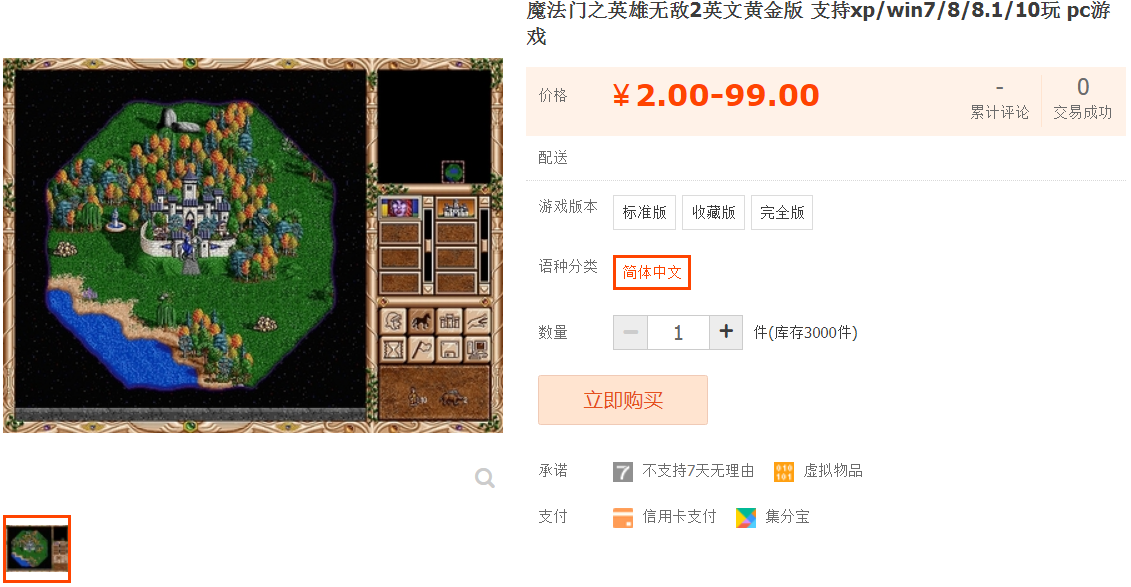Click the floppy disk save icon in game
The image size is (1131, 587).
[449, 350]
